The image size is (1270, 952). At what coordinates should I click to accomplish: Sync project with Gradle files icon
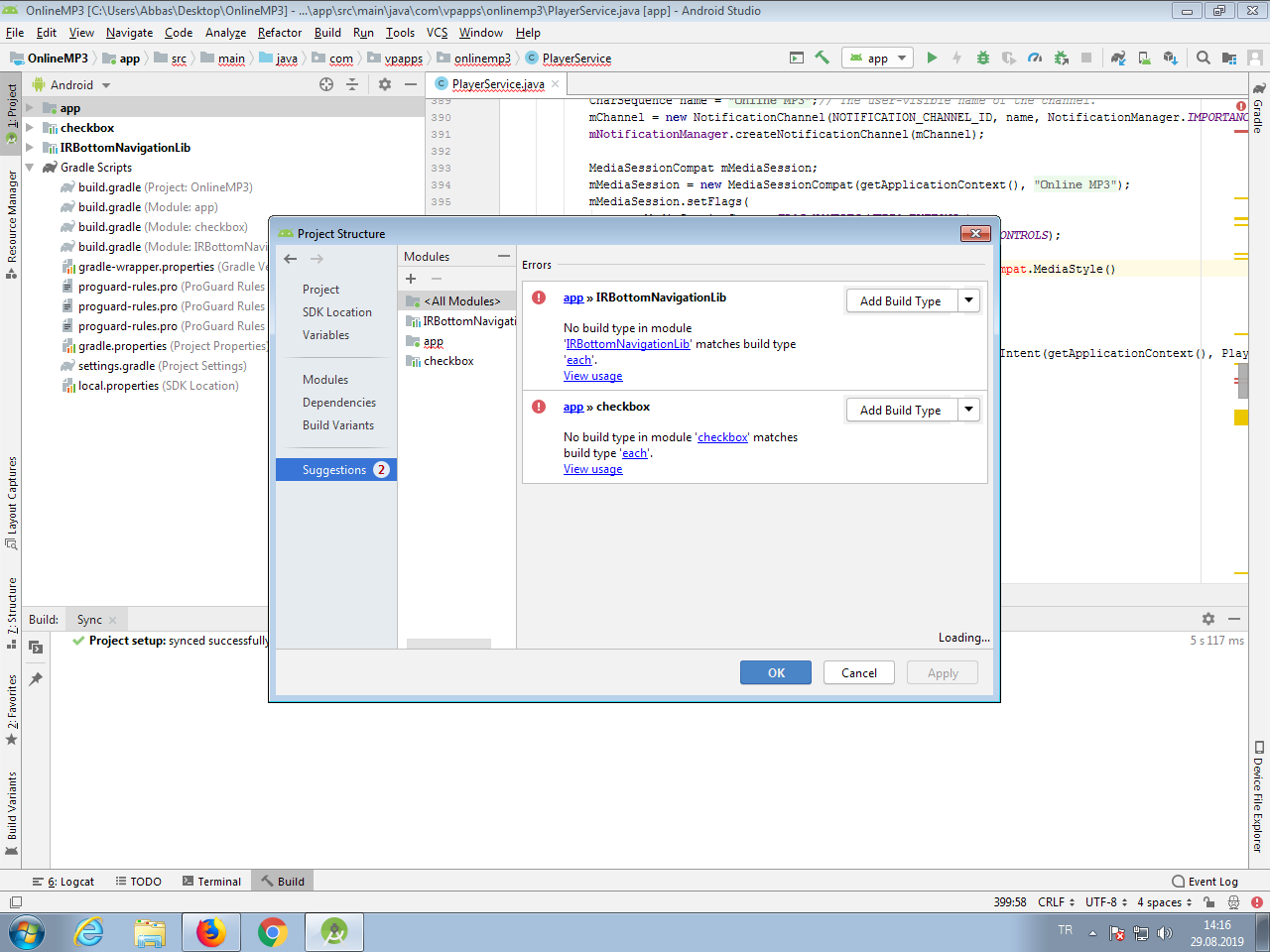tap(1118, 58)
